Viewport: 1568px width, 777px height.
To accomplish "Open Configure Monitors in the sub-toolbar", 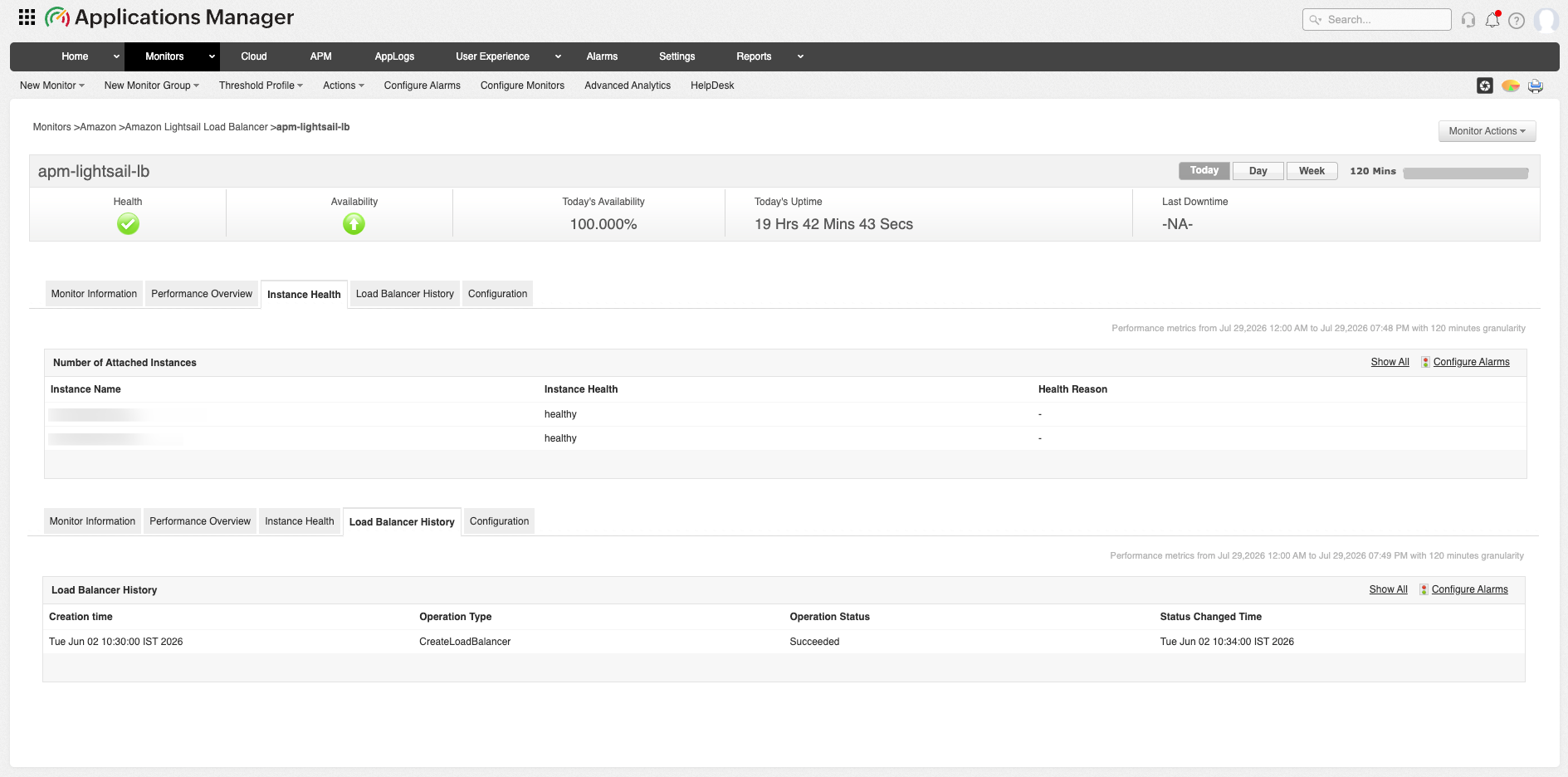I will 522,86.
